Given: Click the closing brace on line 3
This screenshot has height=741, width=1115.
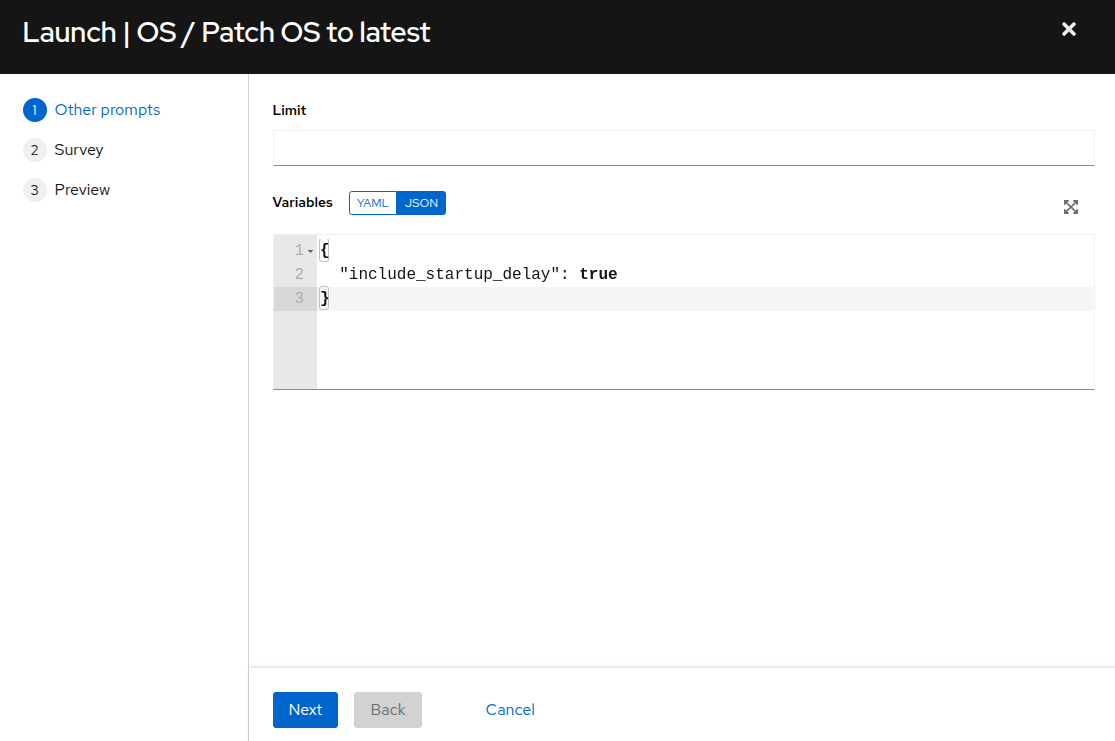Looking at the screenshot, I should 324,298.
